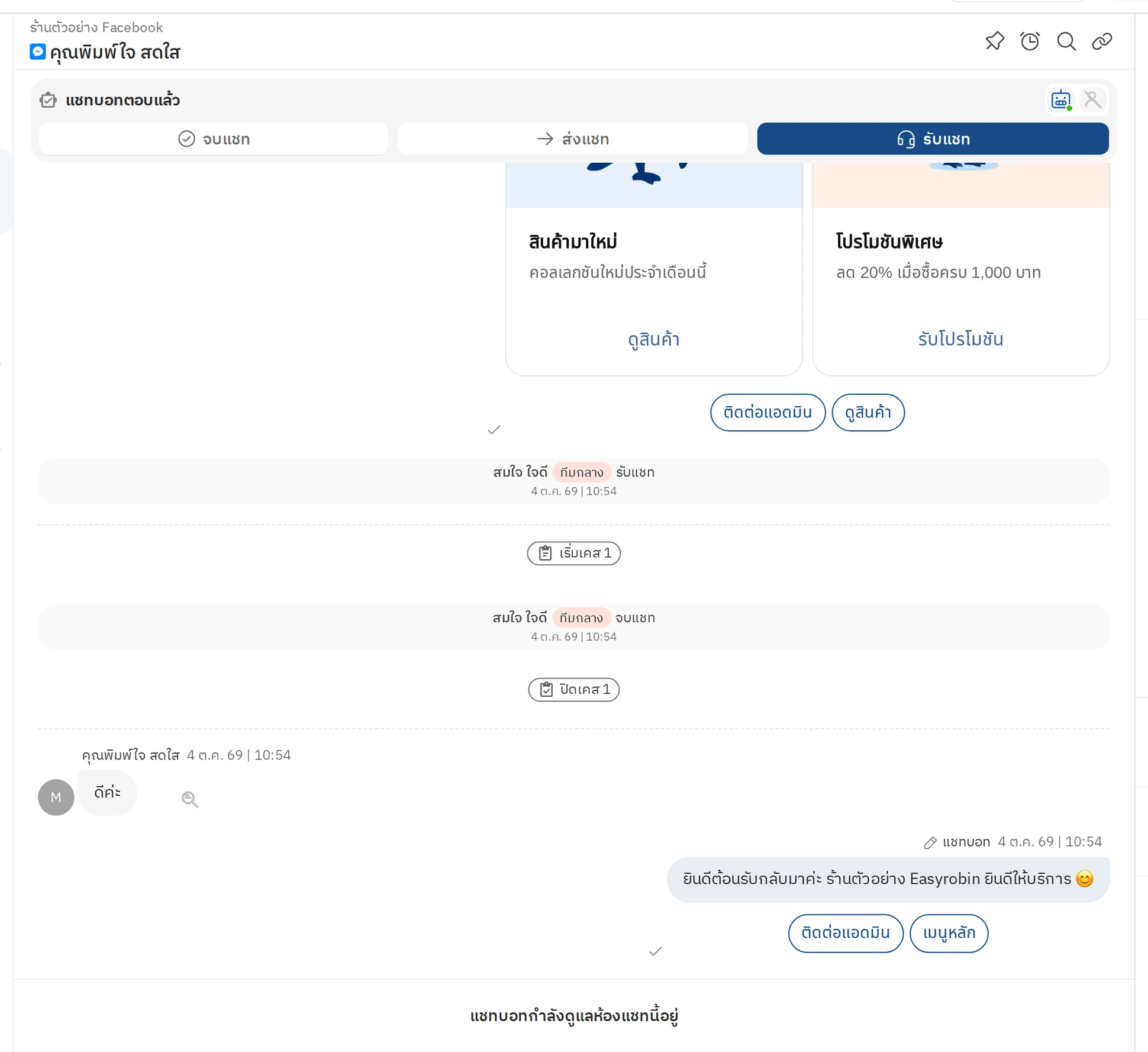
Task: Click the magnifier icon beside the ดีค่ะ message
Action: coord(189,799)
